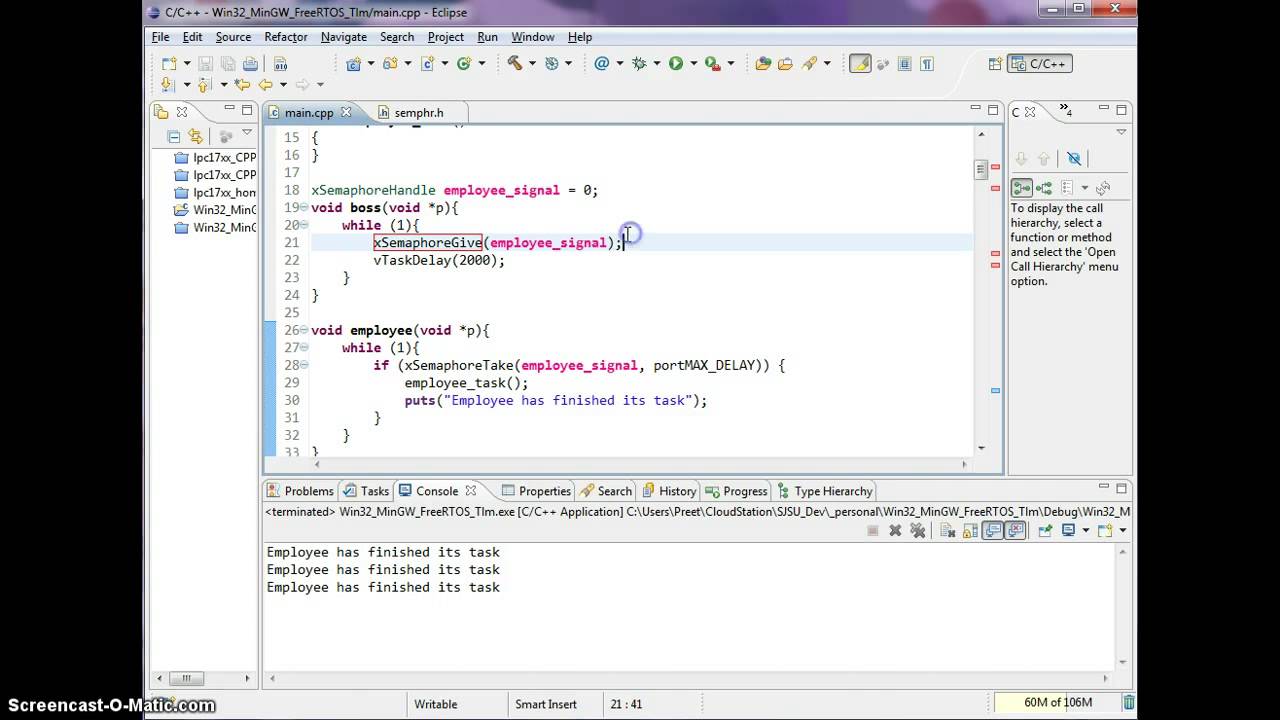Screen dimensions: 1280x720
Task: Close the main.cpp editor tab
Action: (346, 113)
